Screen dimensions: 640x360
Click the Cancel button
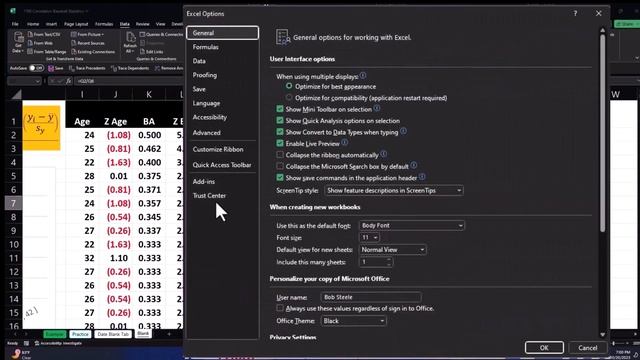(587, 348)
